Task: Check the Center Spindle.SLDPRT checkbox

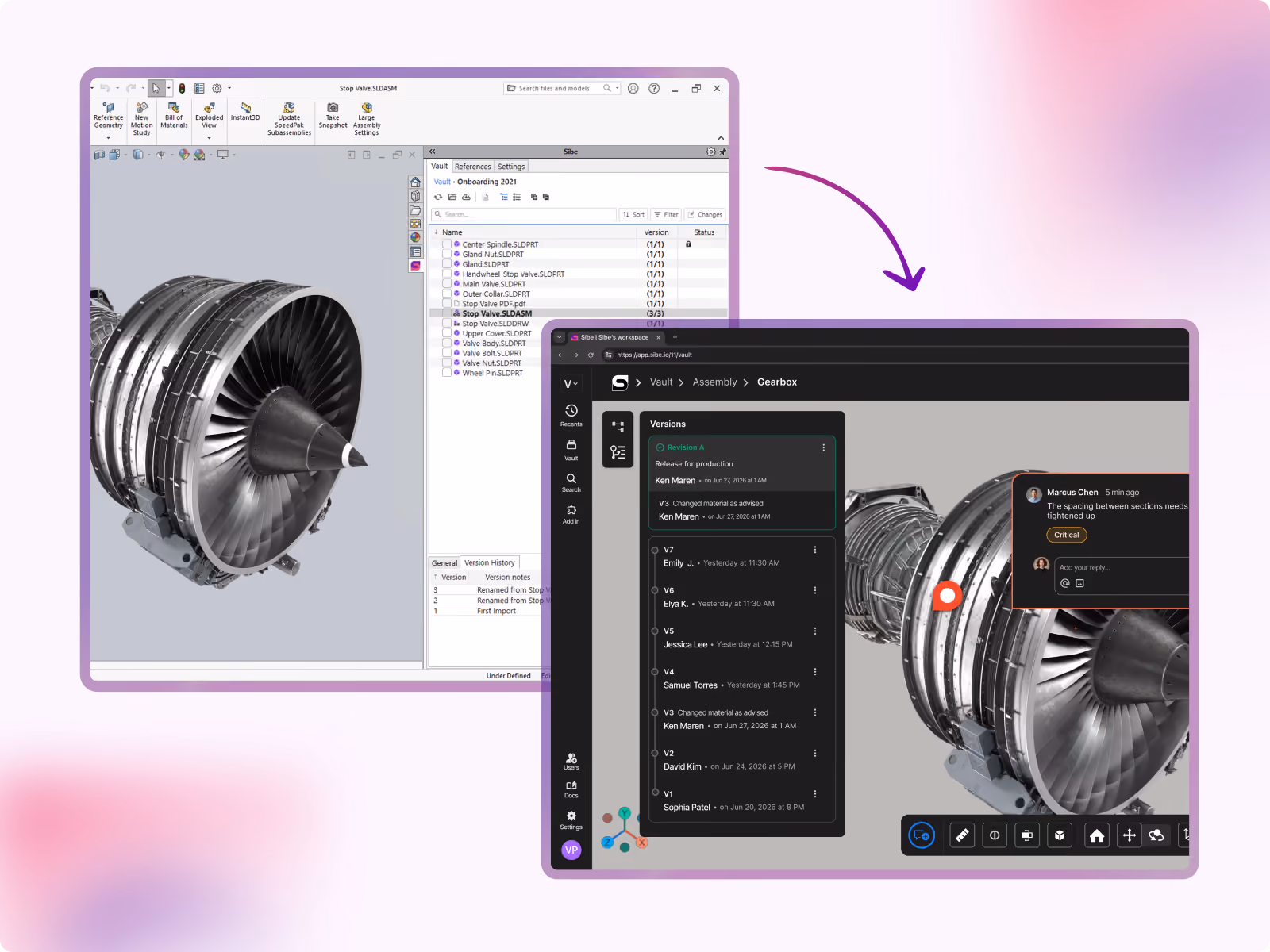Action: 447,244
